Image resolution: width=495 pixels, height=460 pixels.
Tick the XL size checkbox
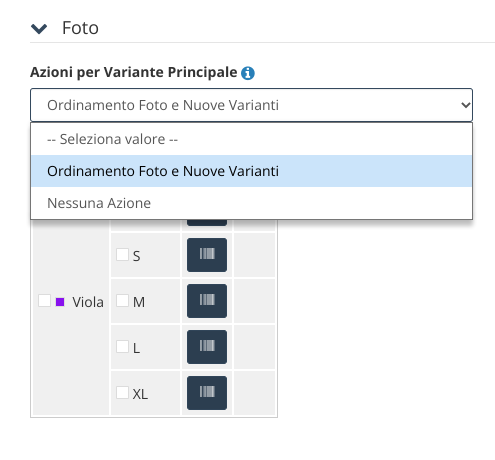pos(122,392)
